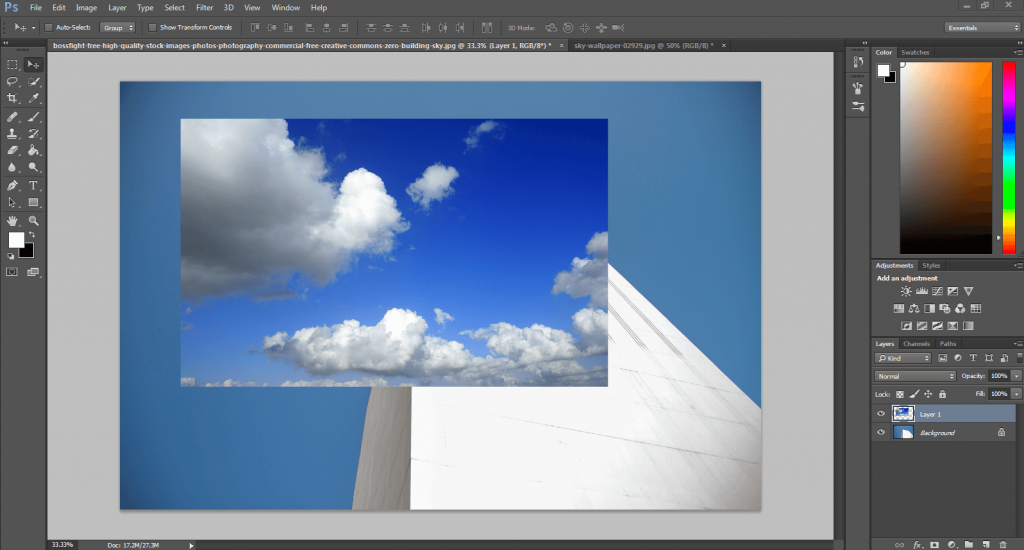Click the add layer mask button
This screenshot has height=550, width=1024.
pos(935,544)
